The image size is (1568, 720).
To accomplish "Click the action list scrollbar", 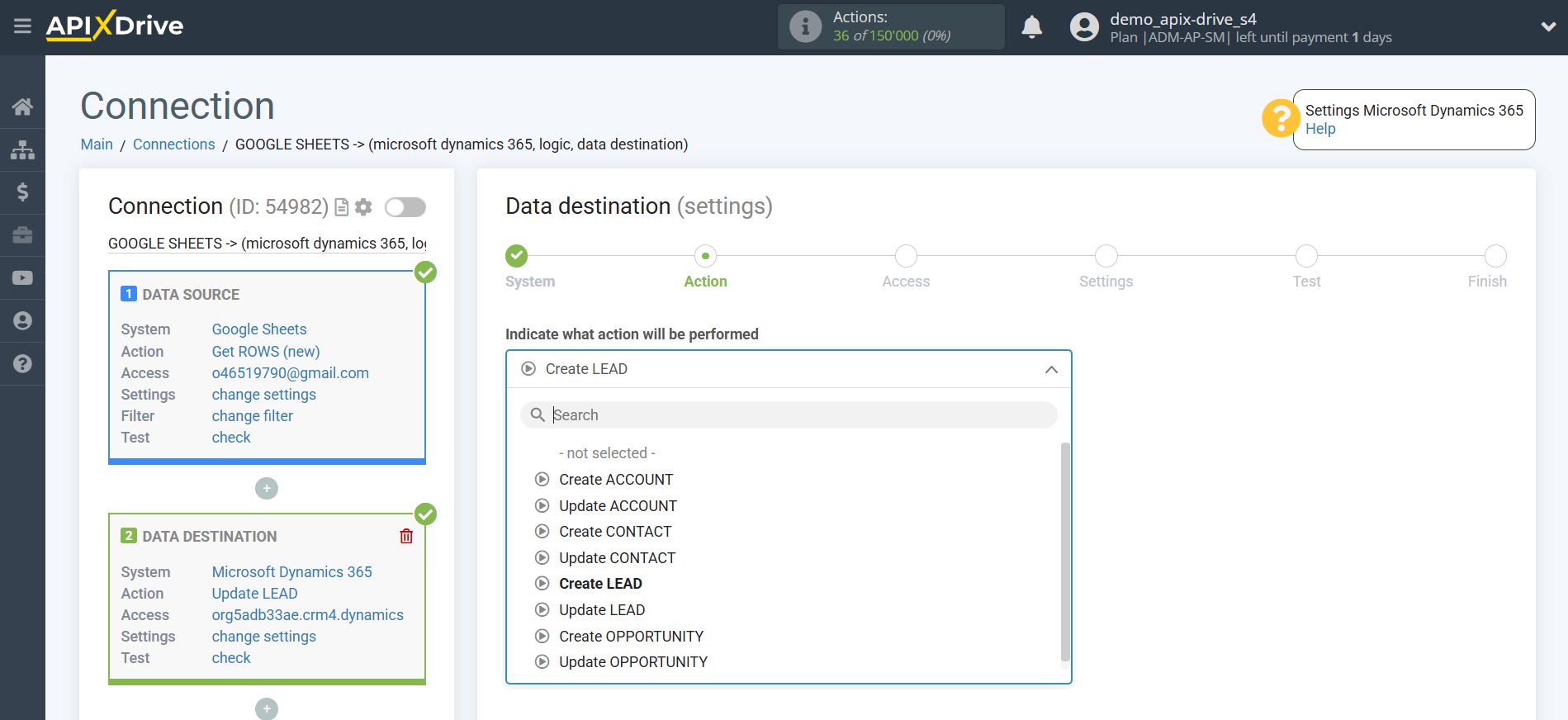I will point(1065,552).
